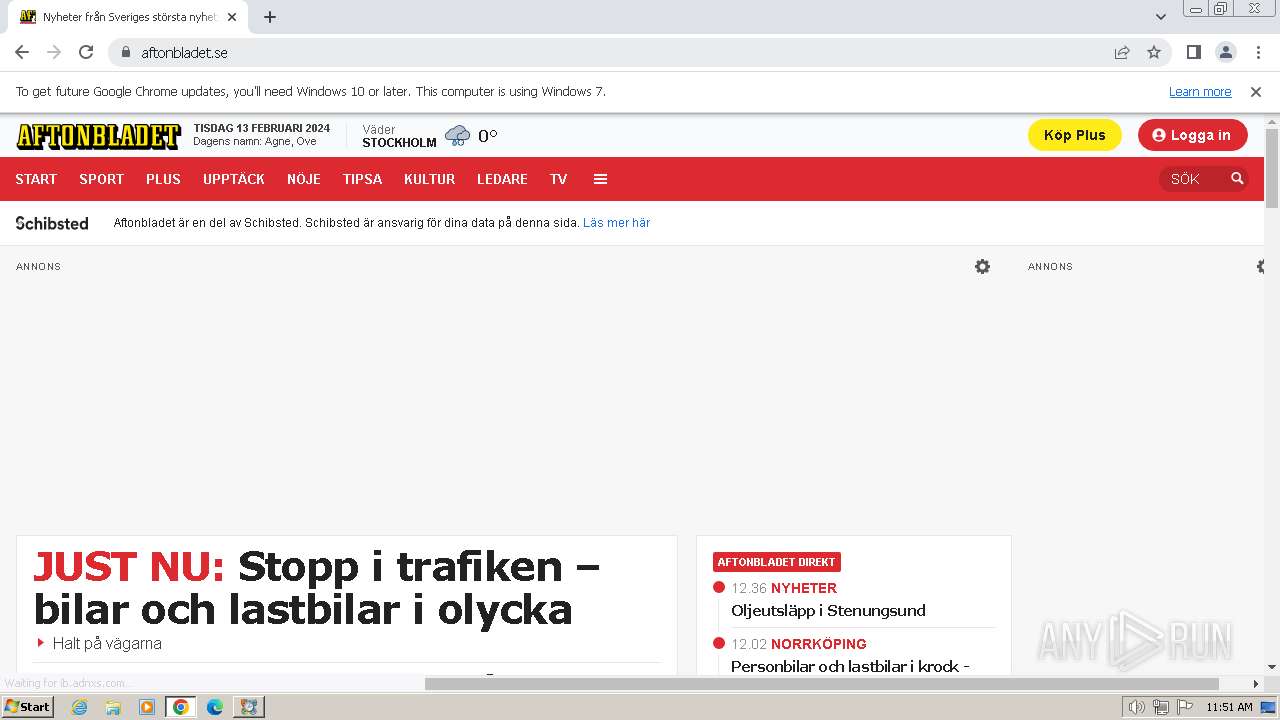This screenshot has width=1280, height=720.
Task: Close the Aftonbladet browser tab
Action: click(x=232, y=17)
